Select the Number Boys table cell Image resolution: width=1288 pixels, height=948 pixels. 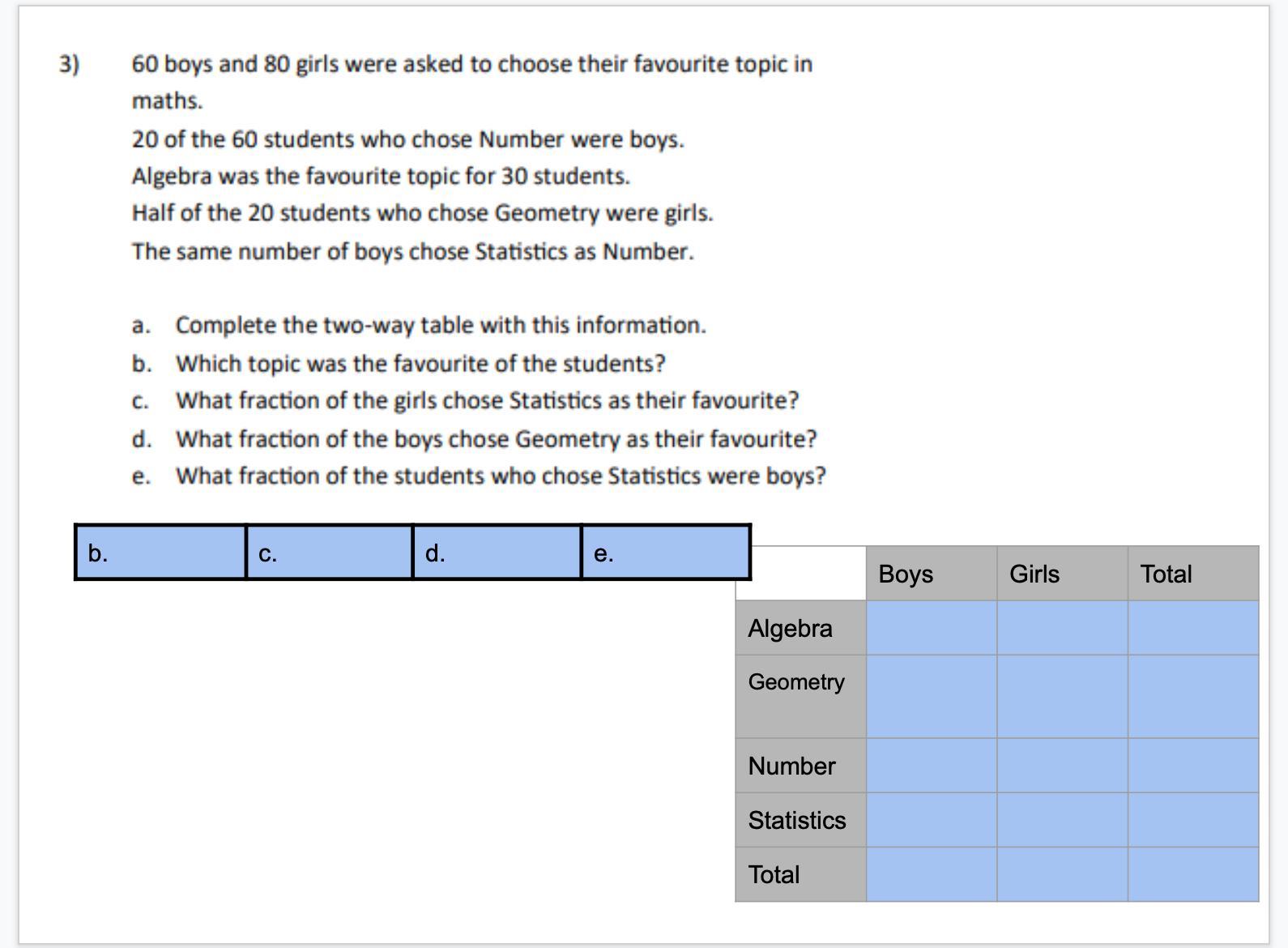coord(932,766)
